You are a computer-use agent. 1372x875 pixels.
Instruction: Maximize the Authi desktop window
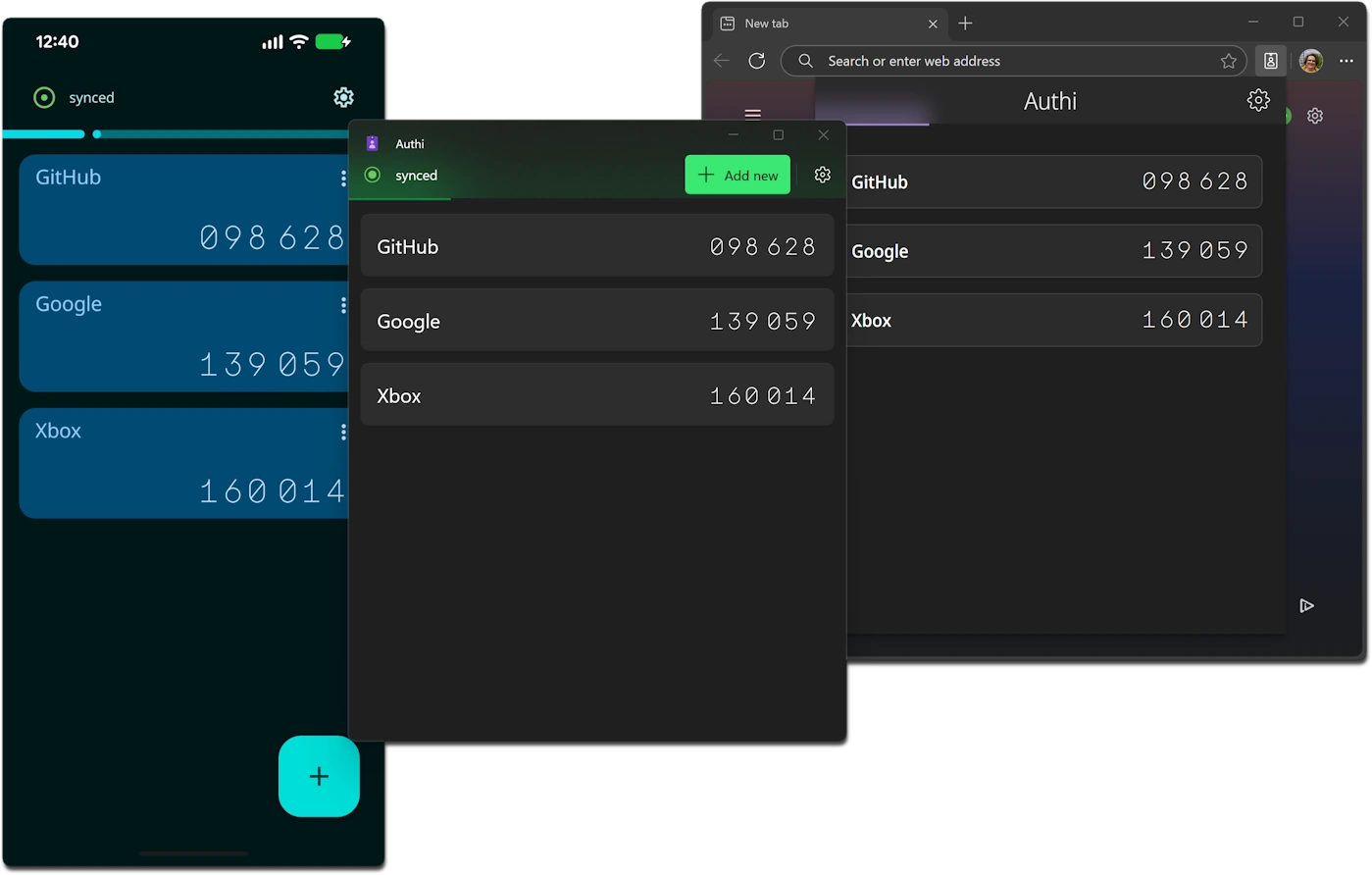(779, 134)
